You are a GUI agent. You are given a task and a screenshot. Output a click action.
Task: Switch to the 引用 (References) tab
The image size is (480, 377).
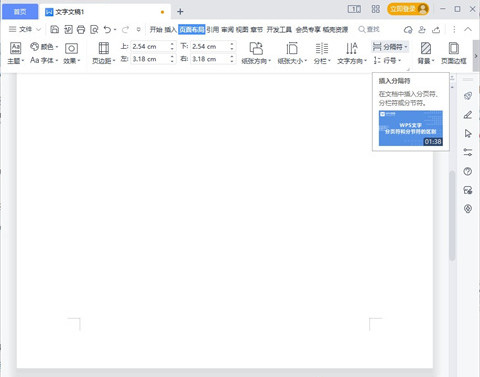click(x=213, y=30)
